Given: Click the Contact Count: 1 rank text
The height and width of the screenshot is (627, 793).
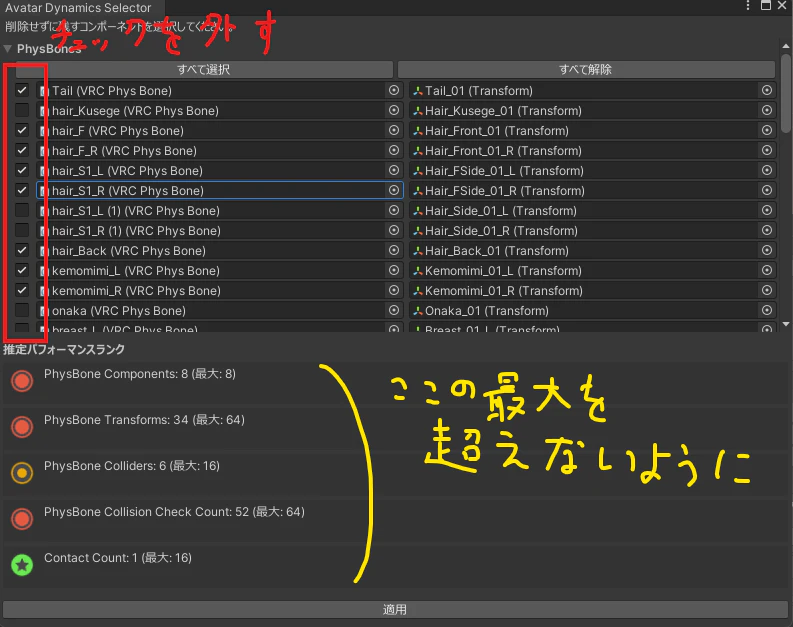Looking at the screenshot, I should tap(117, 558).
